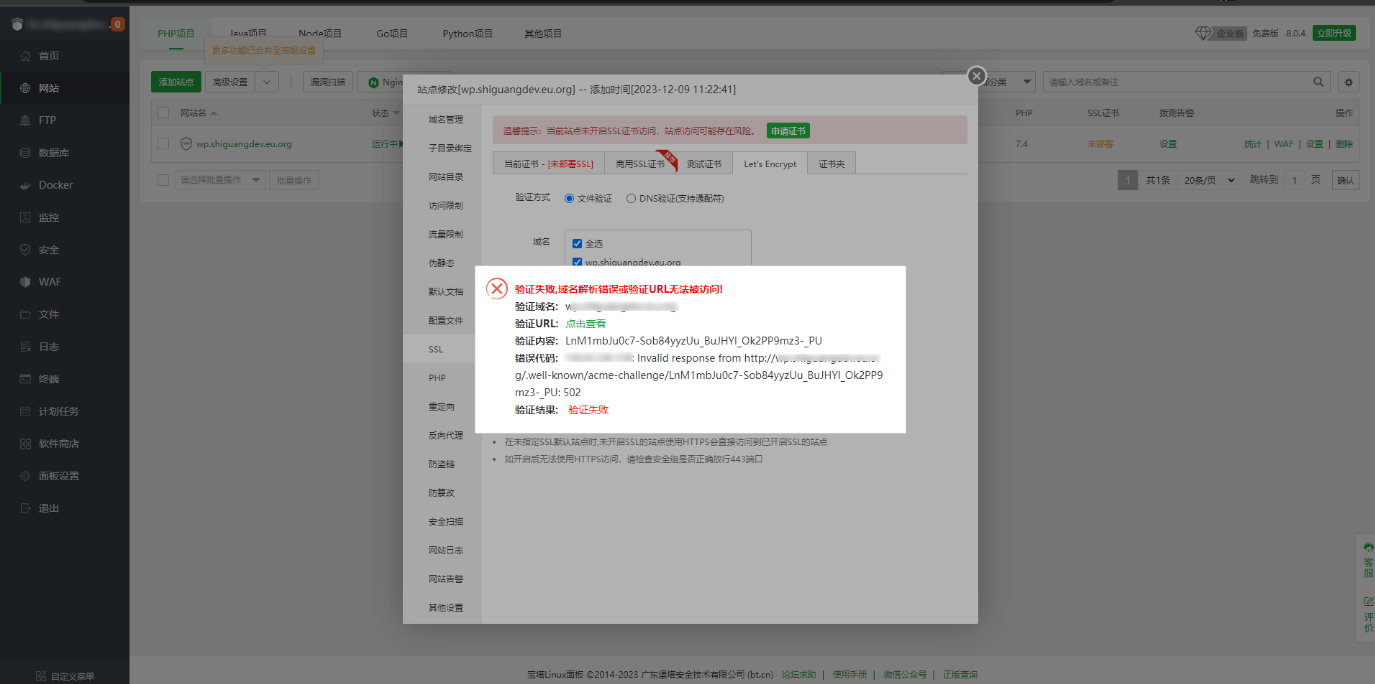Click the 终端 terminal sidebar icon
The image size is (1375, 684).
[27, 379]
